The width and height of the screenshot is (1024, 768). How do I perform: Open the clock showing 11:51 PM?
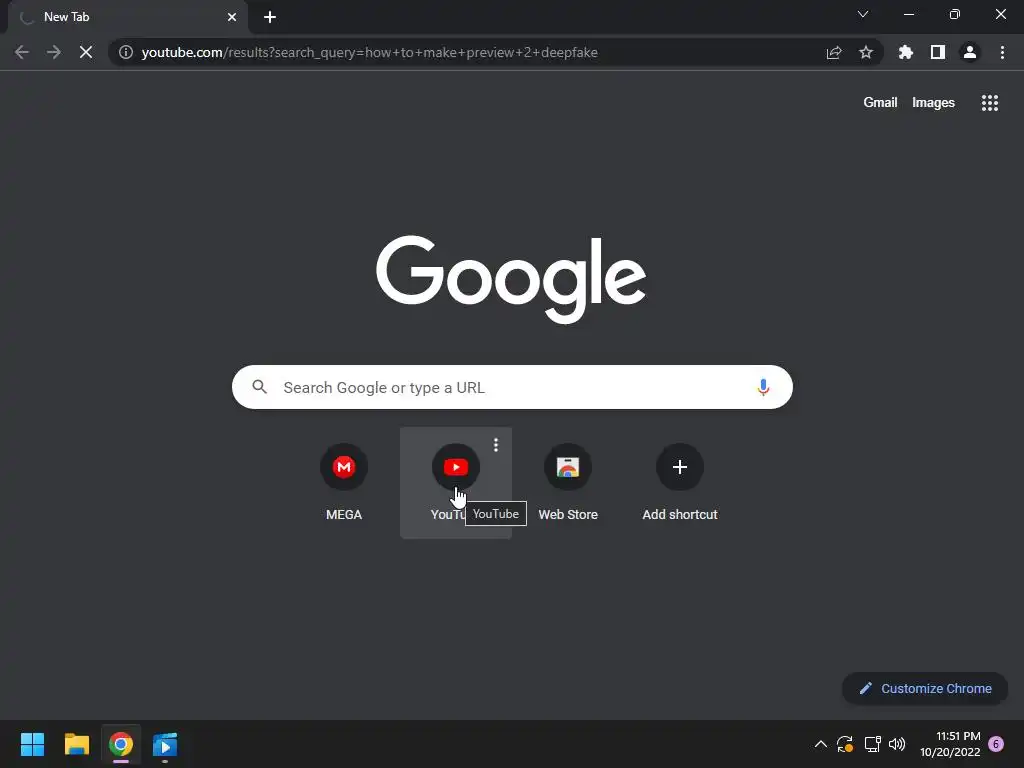tap(950, 744)
